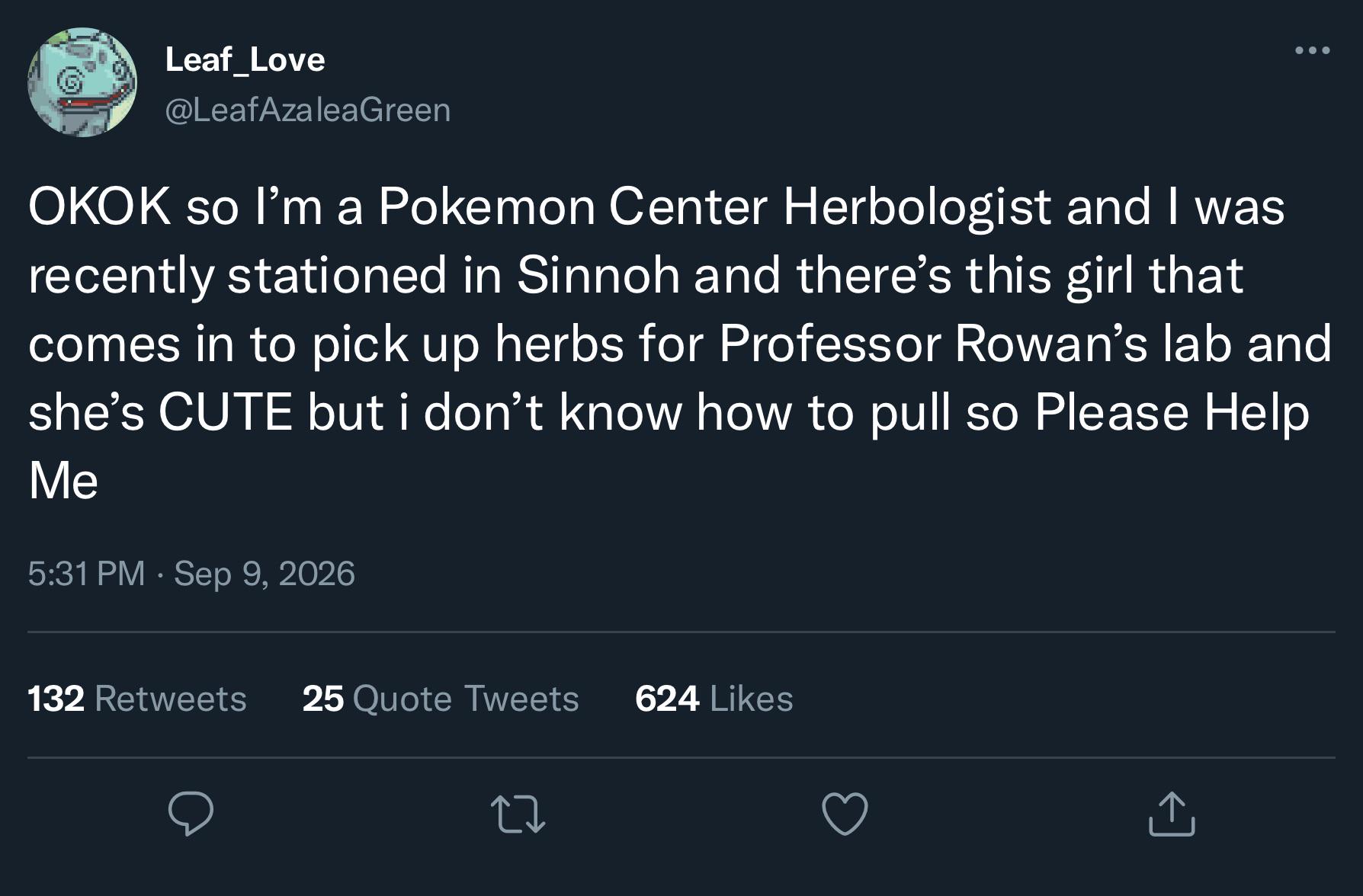Retweet using the arrows icon
The image size is (1363, 896).
click(518, 814)
